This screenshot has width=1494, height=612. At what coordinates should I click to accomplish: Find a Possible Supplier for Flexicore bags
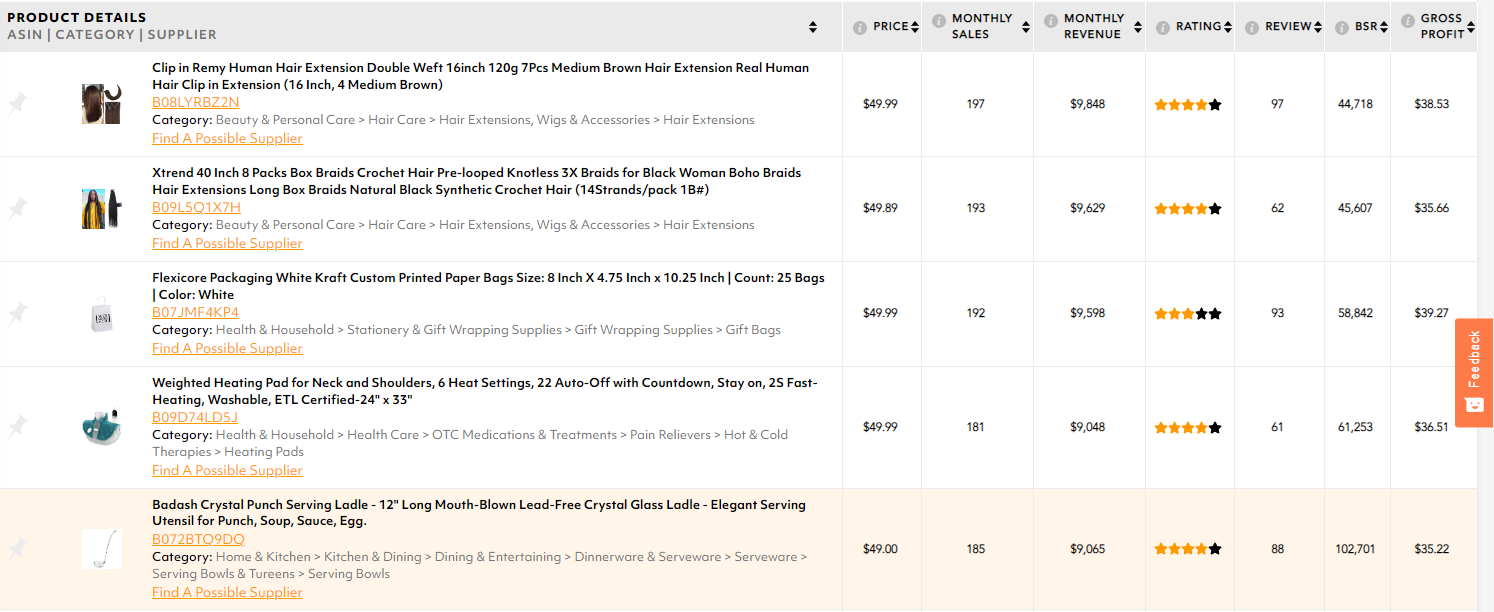pyautogui.click(x=227, y=348)
